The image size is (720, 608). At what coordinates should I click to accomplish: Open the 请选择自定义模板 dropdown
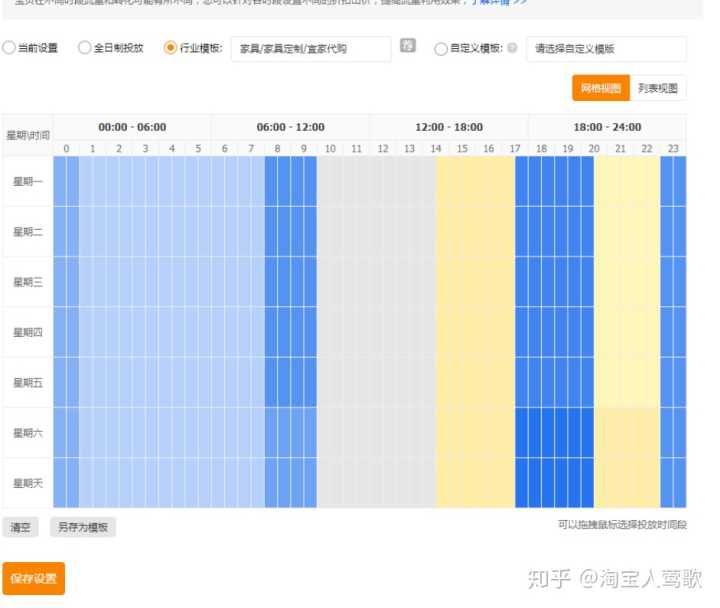[606, 49]
